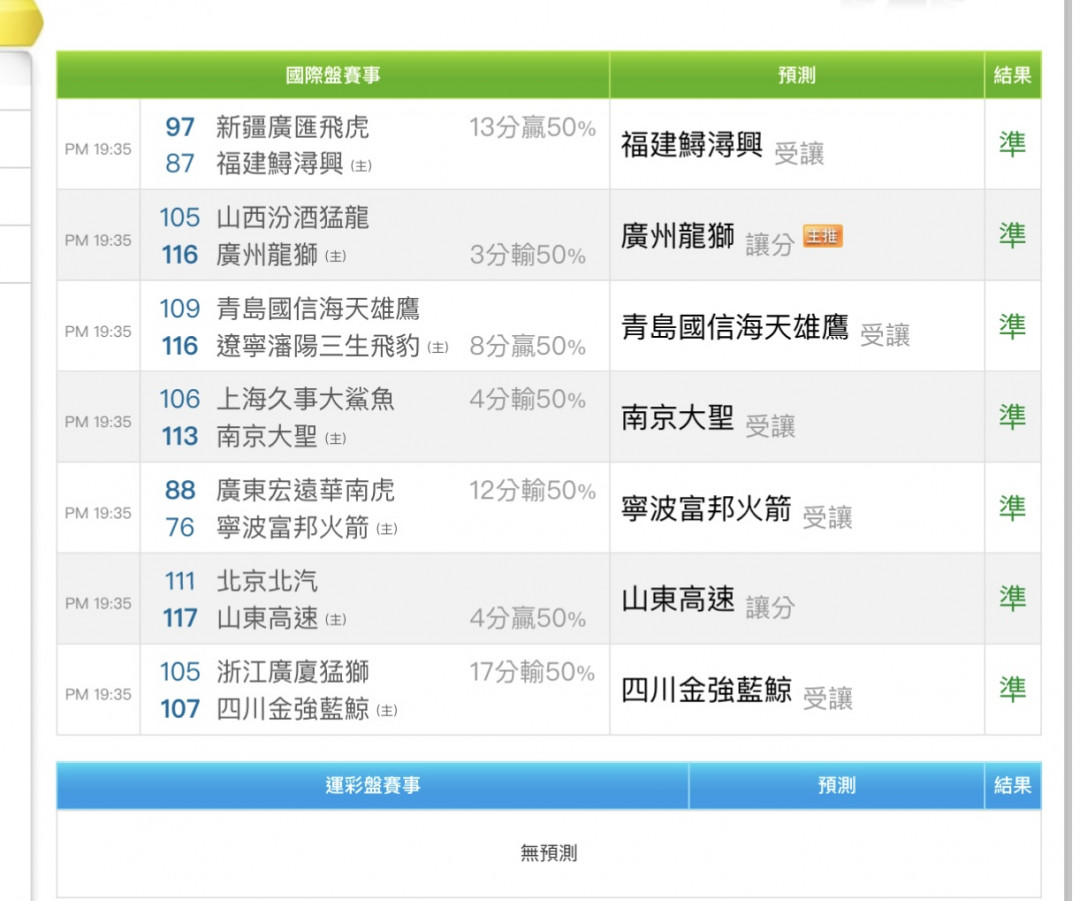Click score 116 beside 遼寧瀋陽三生飛豹
The width and height of the screenshot is (1080, 901).
point(180,346)
